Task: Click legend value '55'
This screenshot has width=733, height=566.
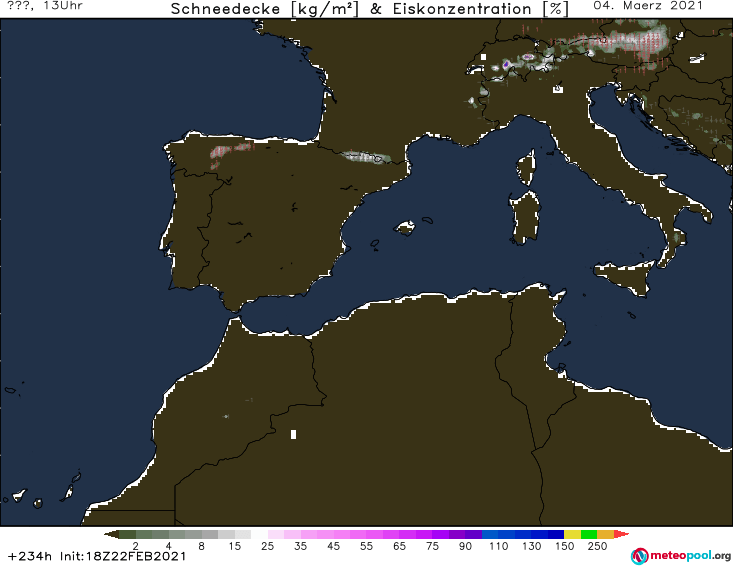Action: tap(366, 546)
